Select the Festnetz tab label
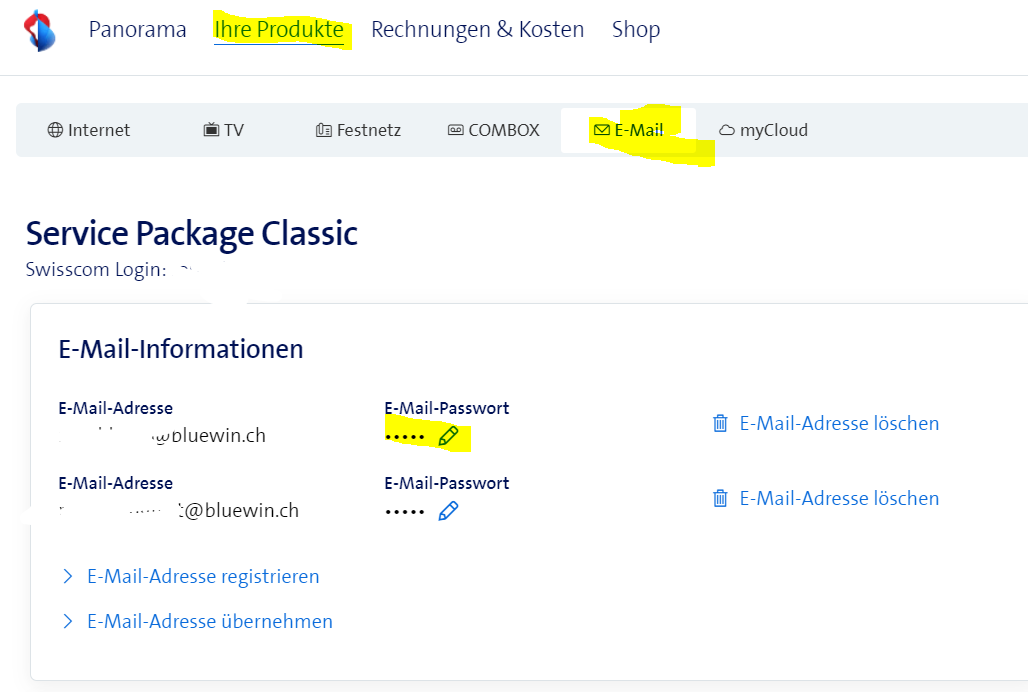 (x=369, y=130)
